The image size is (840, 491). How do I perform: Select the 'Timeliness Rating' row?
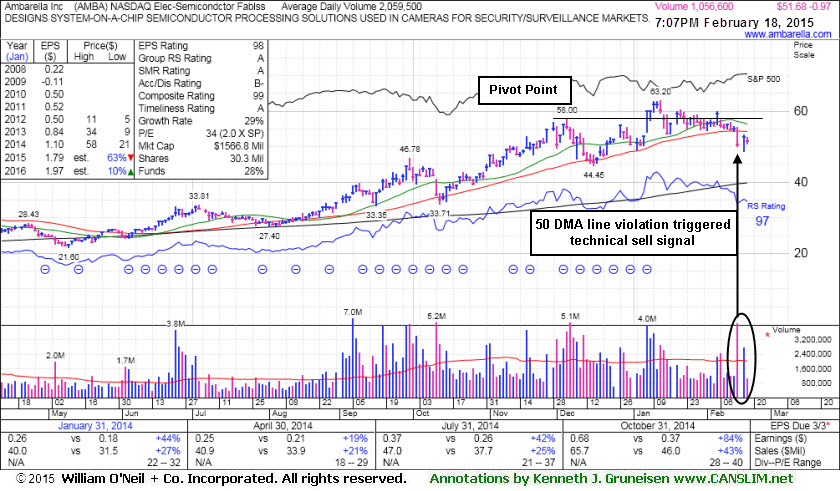coord(201,108)
